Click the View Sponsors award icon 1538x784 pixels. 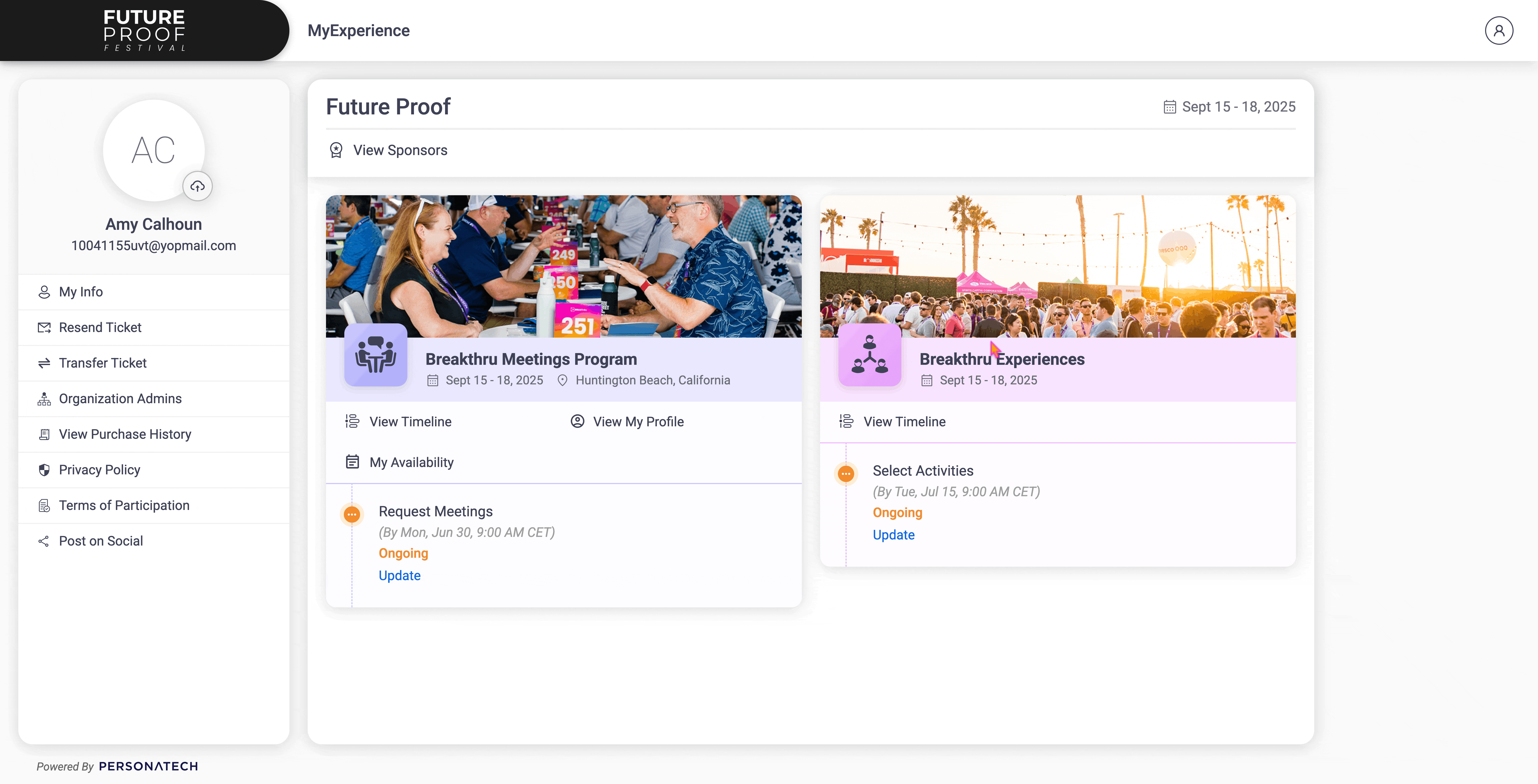336,150
